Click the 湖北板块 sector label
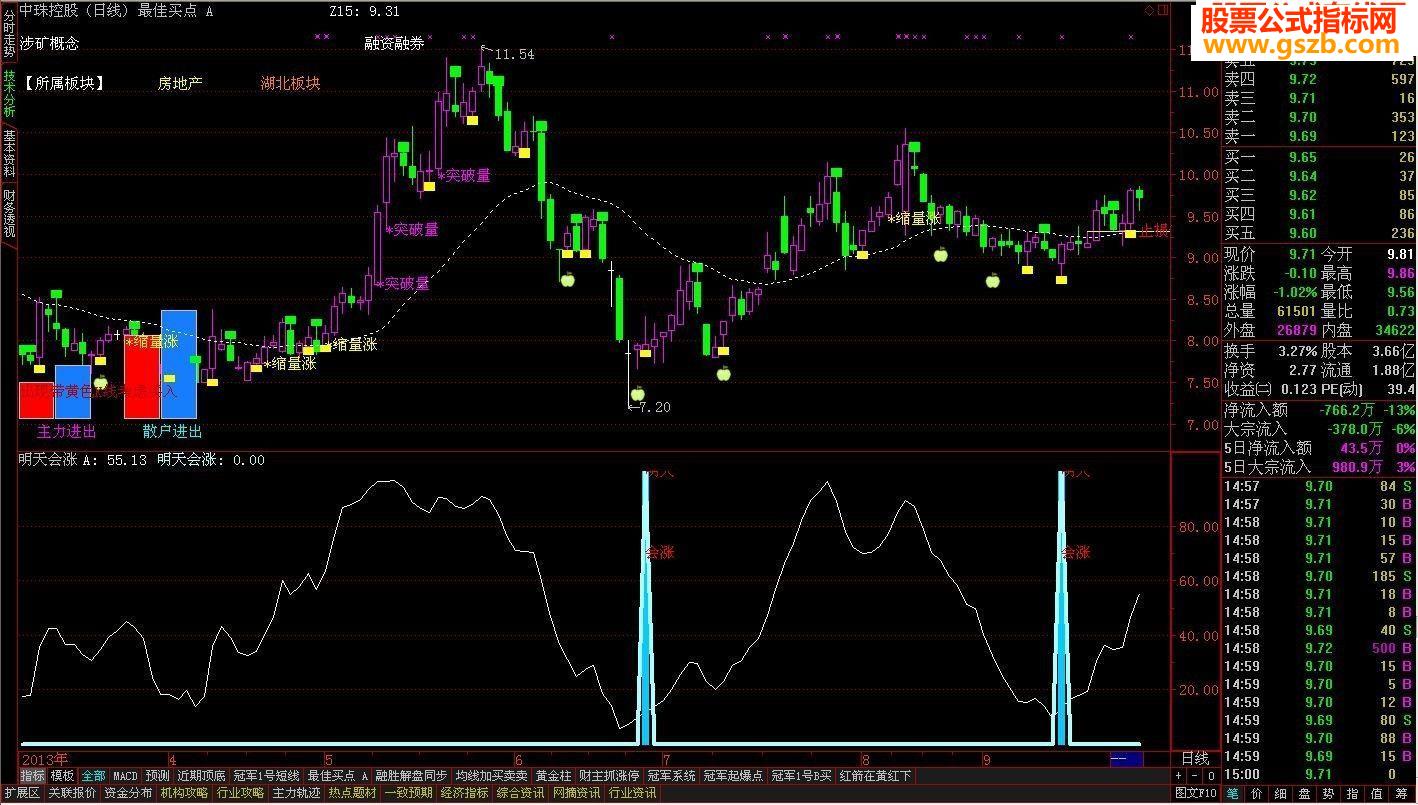The height and width of the screenshot is (805, 1418). coord(290,84)
